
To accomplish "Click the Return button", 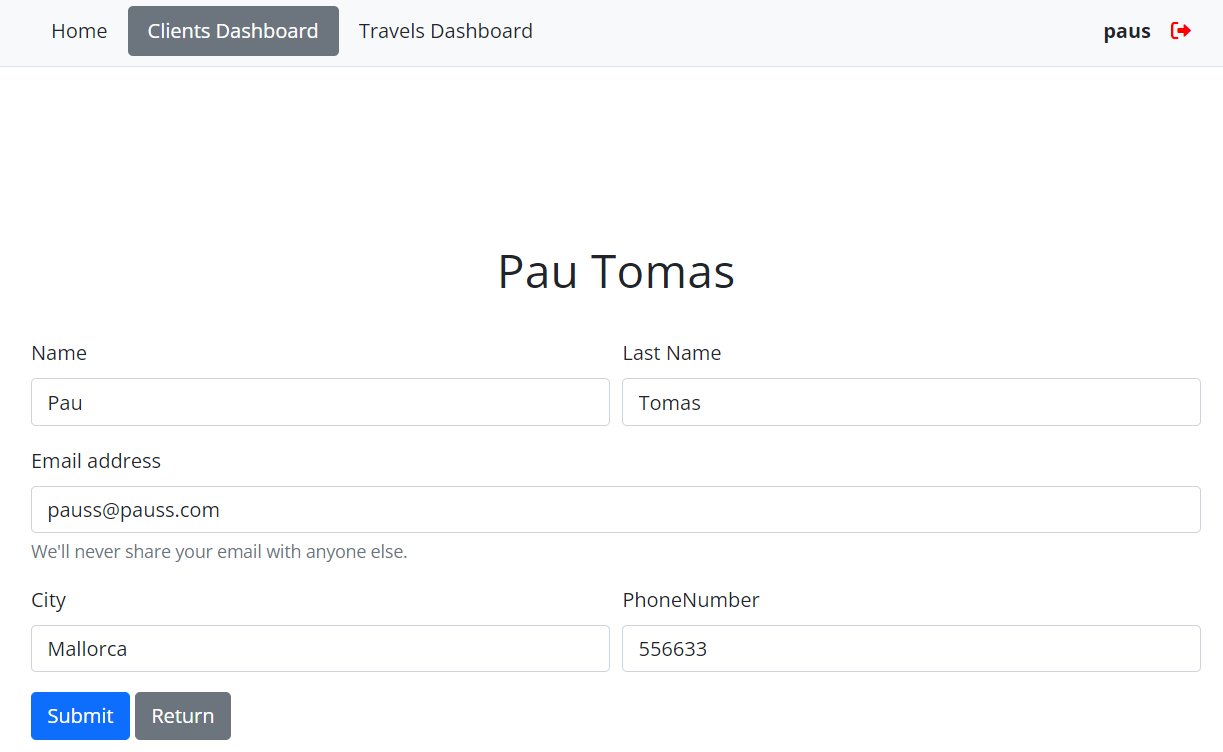I will tap(182, 716).
